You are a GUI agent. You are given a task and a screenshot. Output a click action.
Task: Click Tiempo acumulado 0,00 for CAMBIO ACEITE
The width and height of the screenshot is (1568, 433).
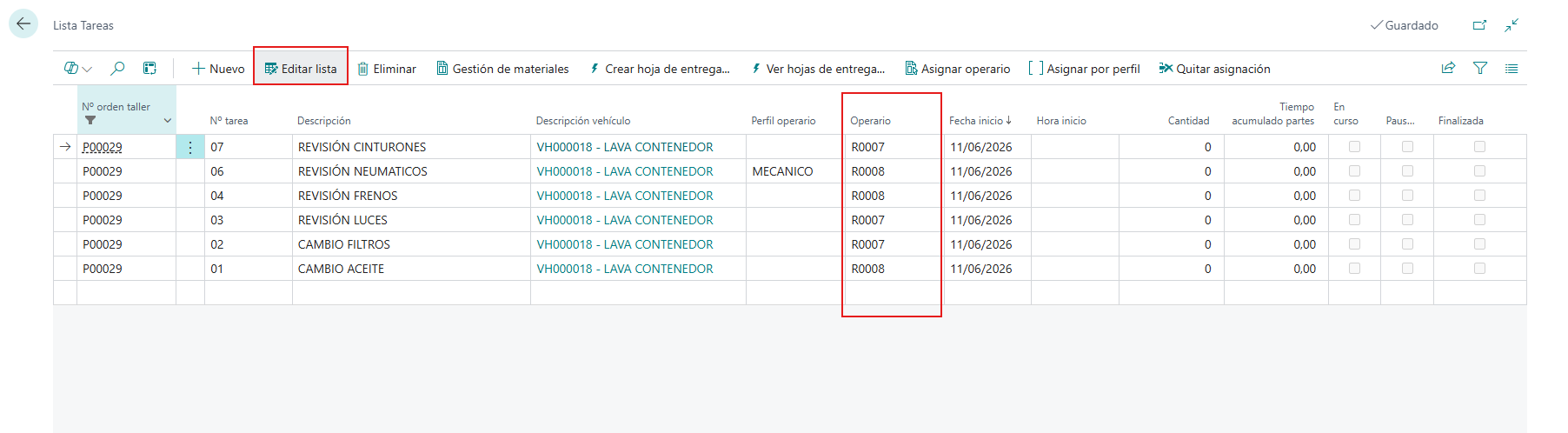click(1275, 269)
